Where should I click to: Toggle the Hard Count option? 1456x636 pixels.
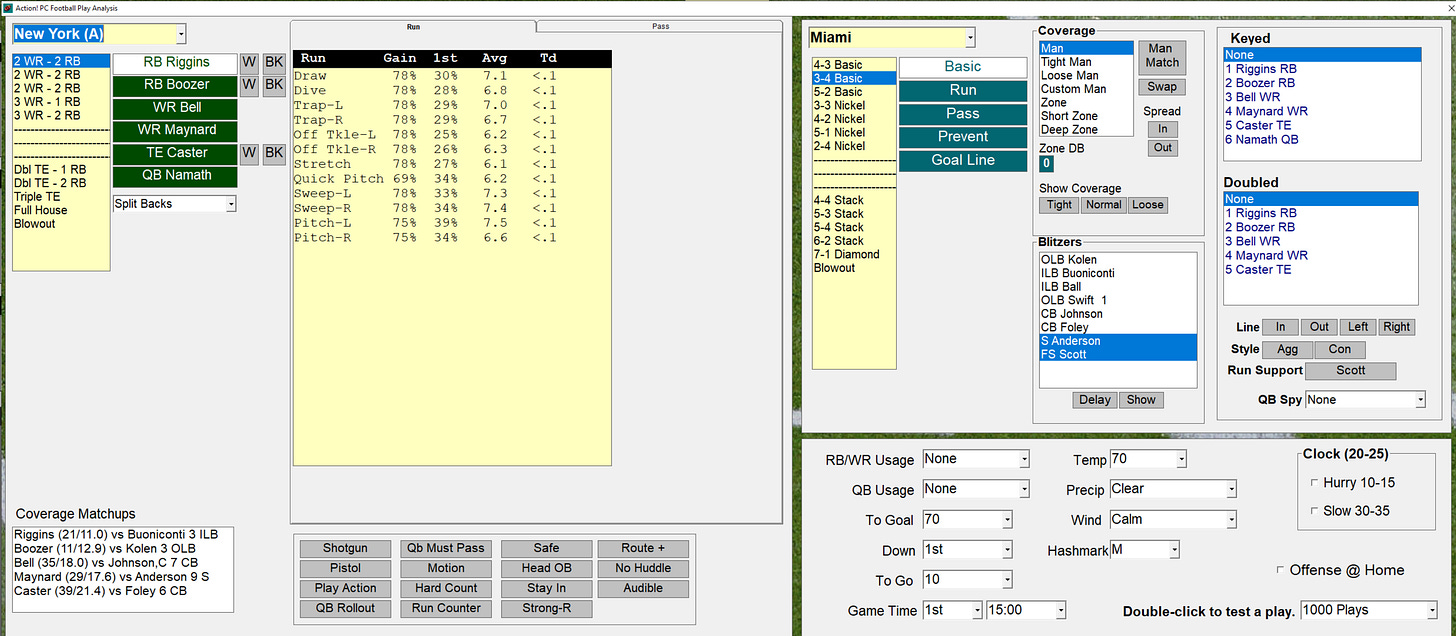[446, 588]
